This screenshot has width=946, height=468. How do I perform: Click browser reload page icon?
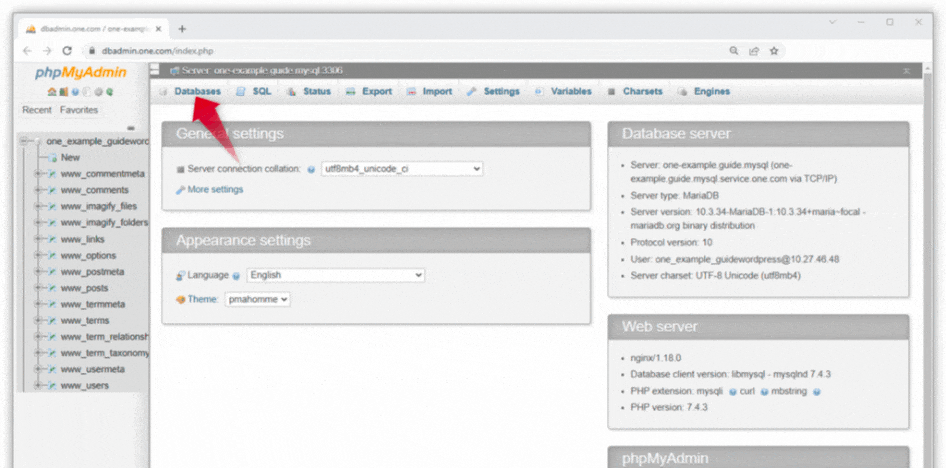coord(67,51)
